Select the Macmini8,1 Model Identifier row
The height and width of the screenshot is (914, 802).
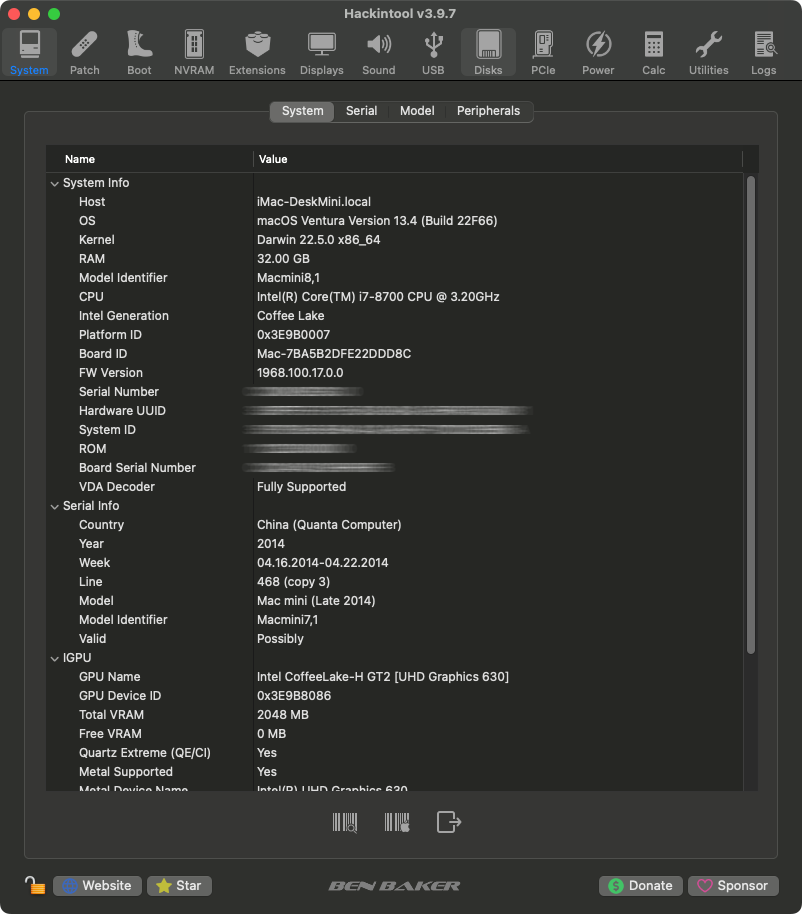point(395,277)
